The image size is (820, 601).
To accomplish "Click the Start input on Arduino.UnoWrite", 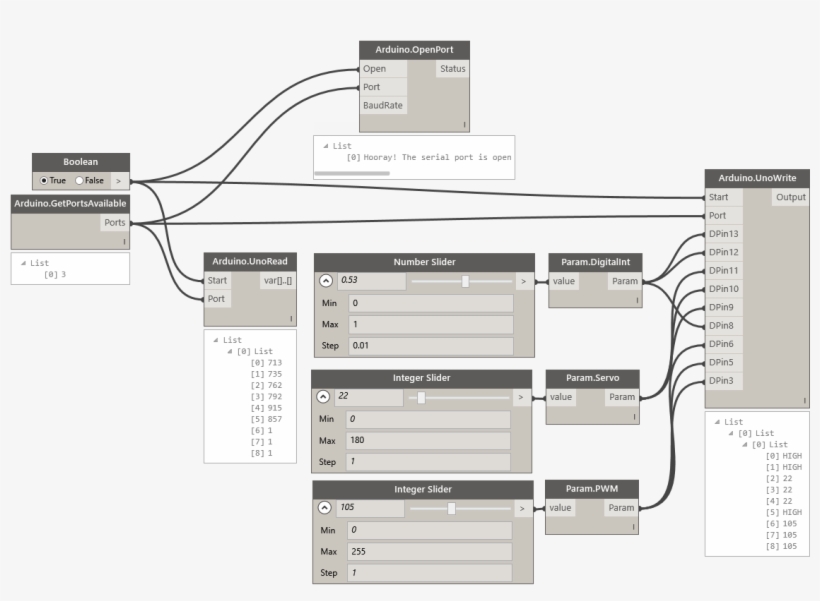I will point(724,197).
